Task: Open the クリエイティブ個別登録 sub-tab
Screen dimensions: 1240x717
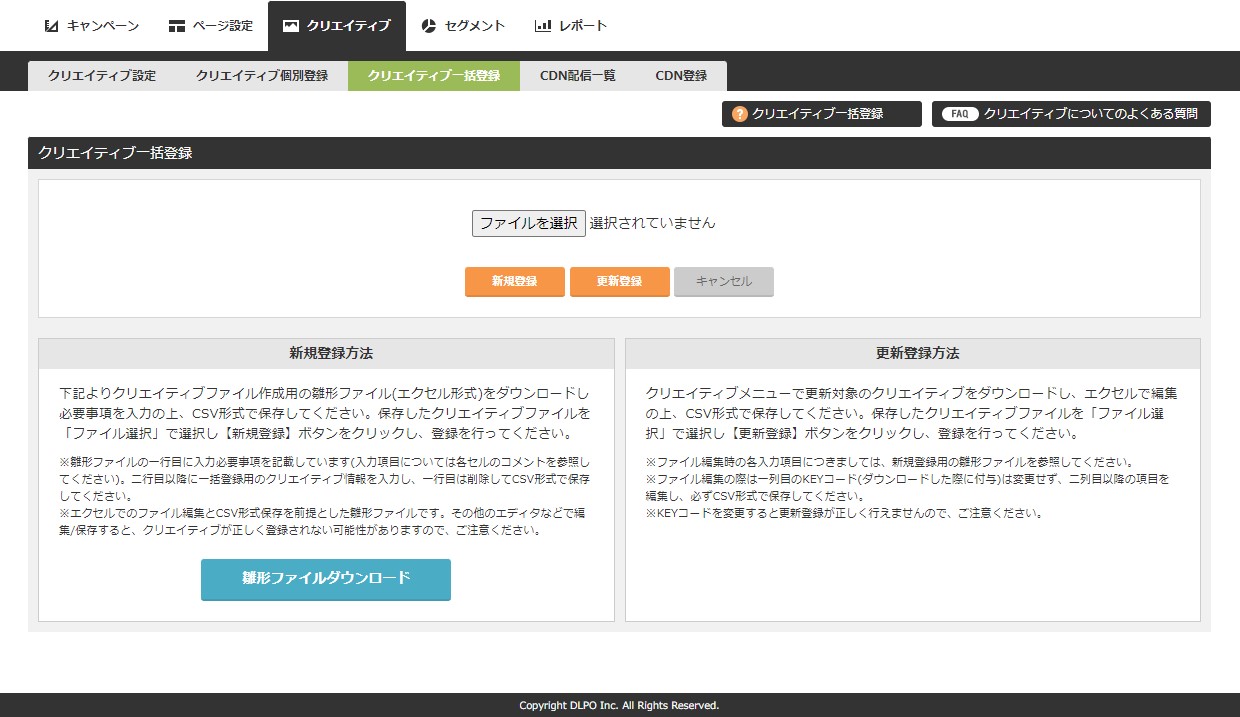Action: 262,76
